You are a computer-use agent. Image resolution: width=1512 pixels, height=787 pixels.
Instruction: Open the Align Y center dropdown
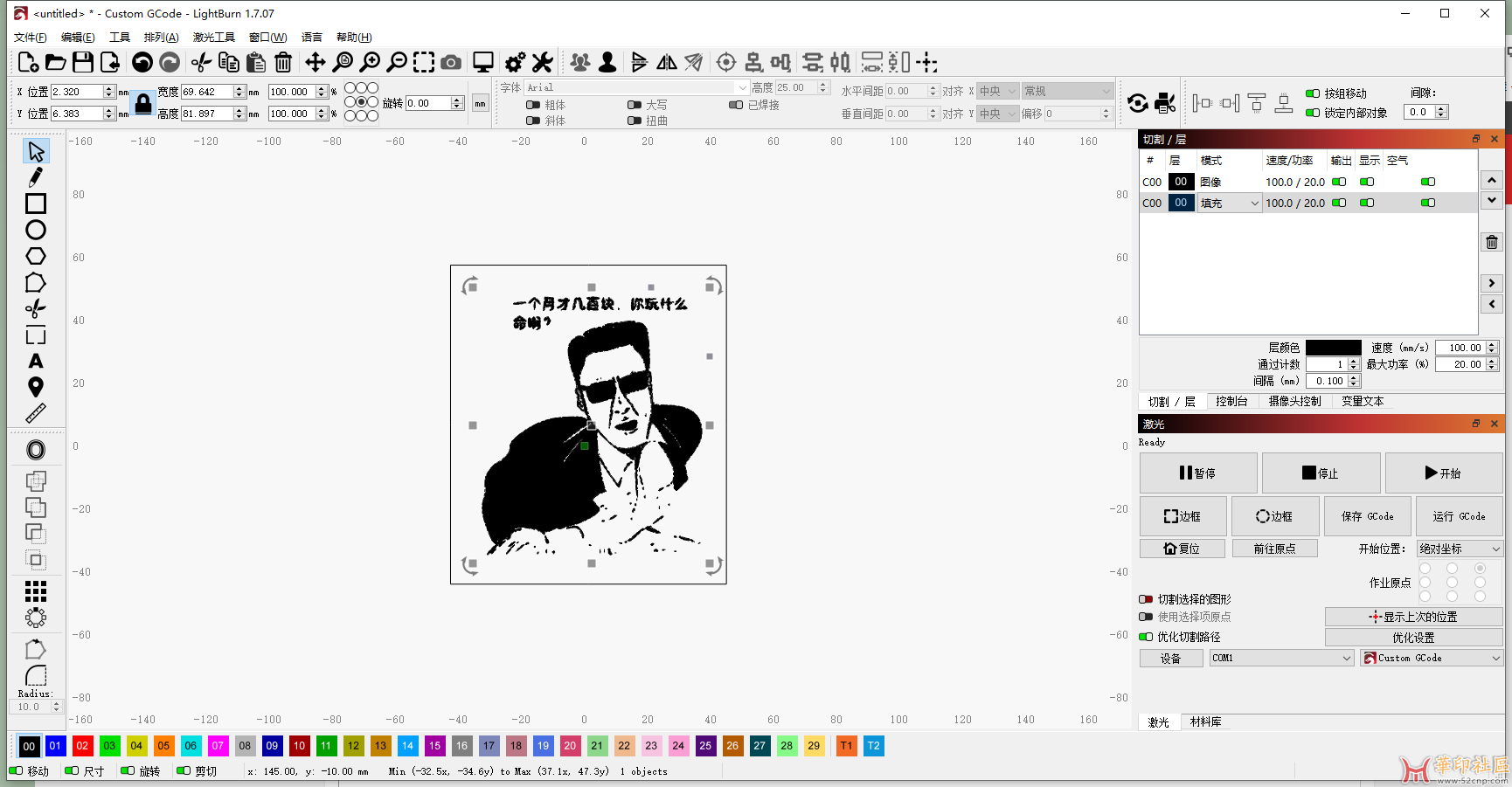998,114
